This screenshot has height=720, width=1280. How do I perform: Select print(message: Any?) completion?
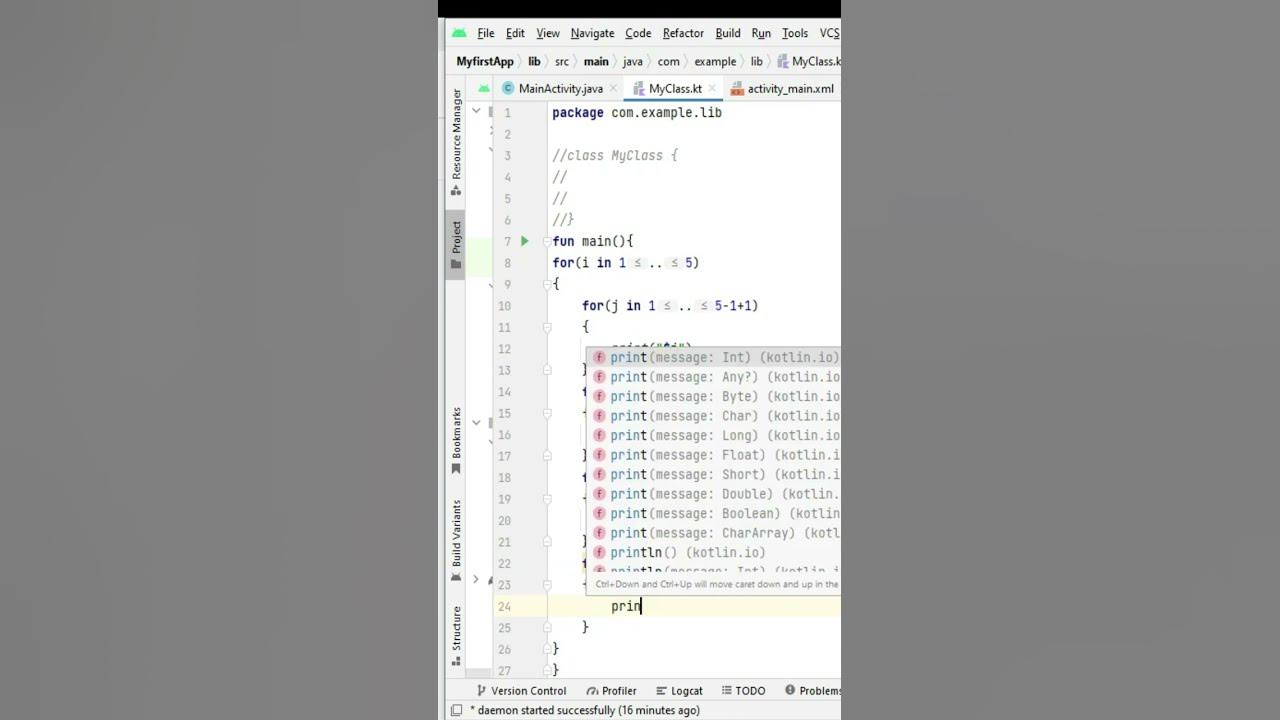point(713,377)
